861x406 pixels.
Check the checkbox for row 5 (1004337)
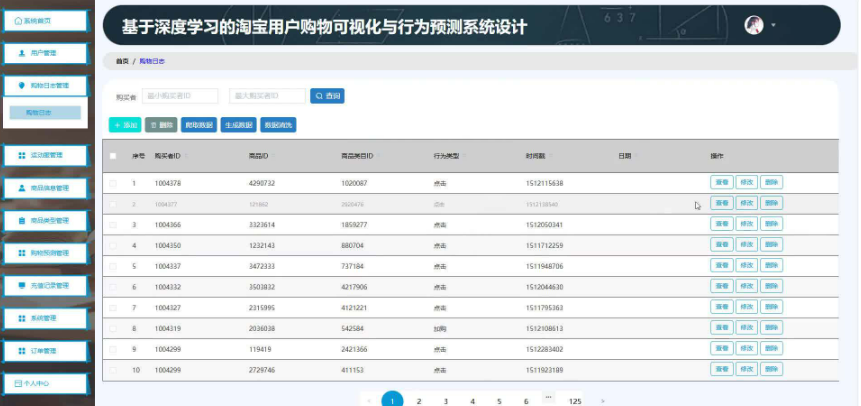click(x=113, y=266)
